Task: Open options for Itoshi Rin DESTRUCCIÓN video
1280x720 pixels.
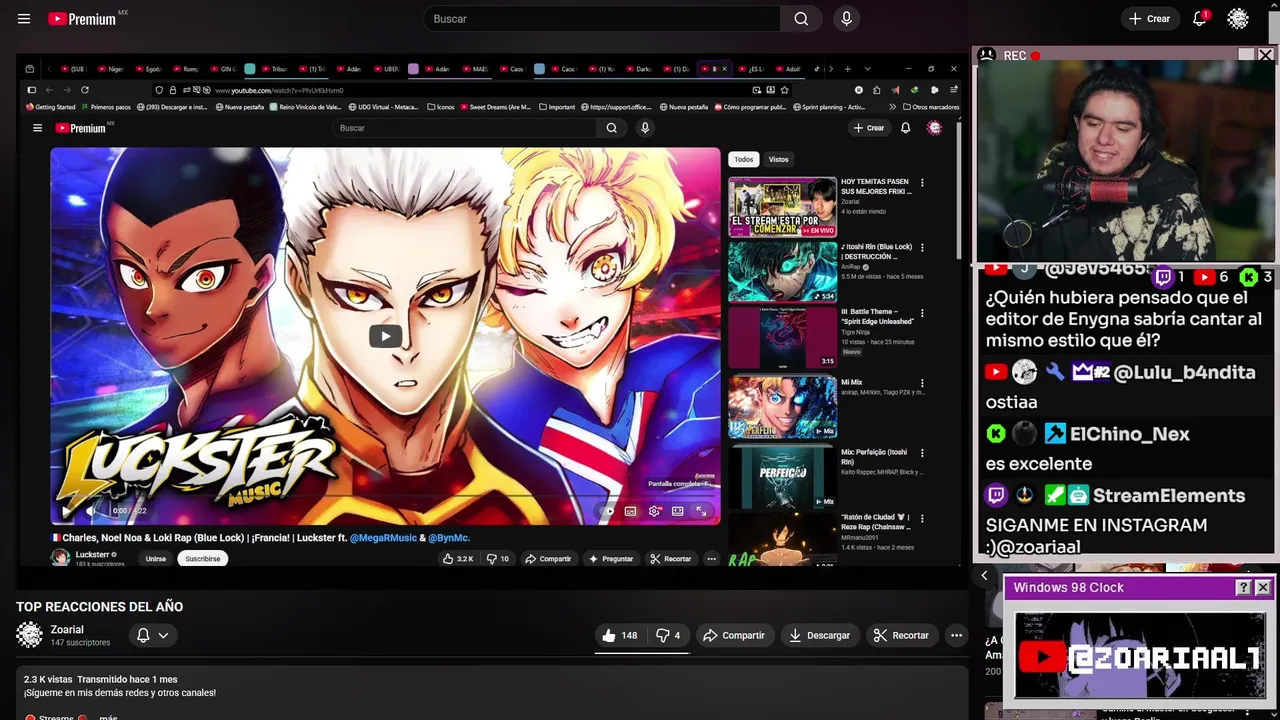Action: (x=922, y=248)
